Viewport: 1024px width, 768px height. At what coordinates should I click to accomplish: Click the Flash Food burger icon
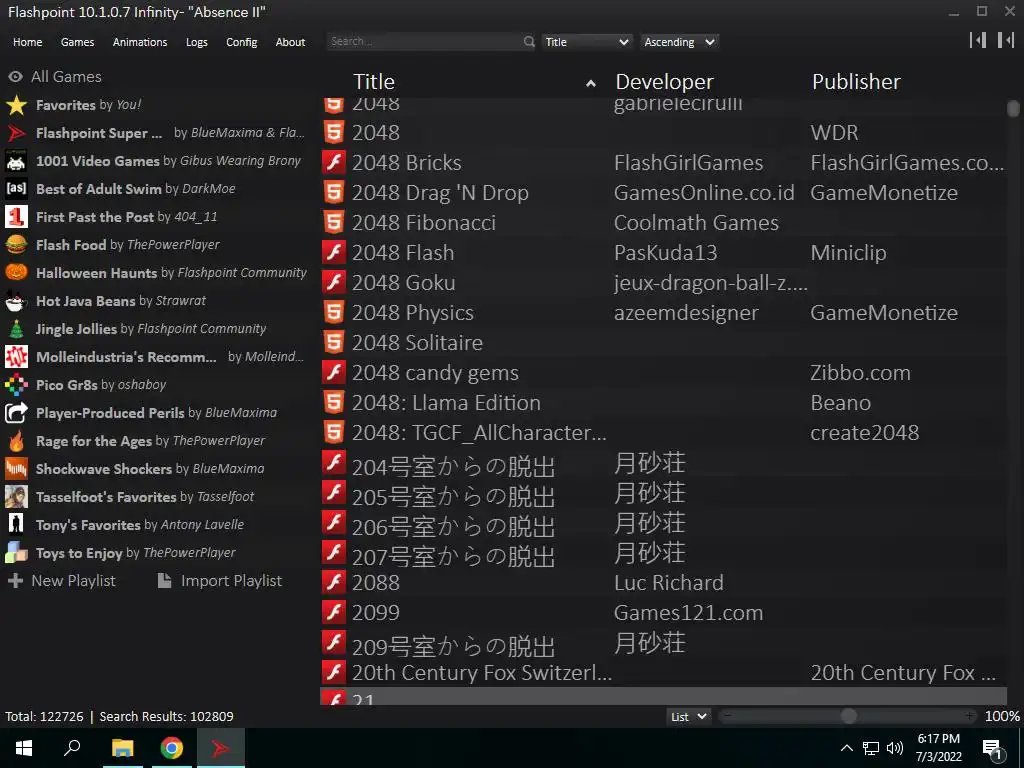click(x=16, y=245)
